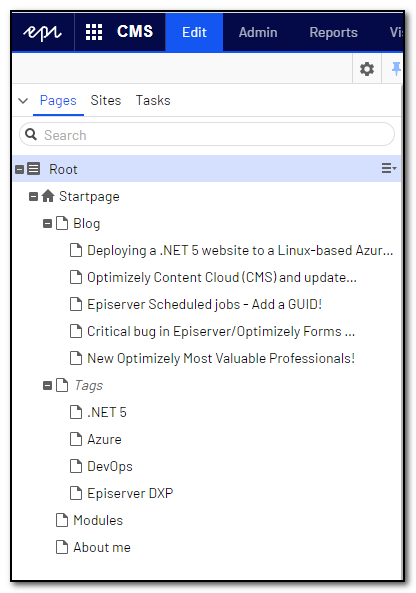Select Startpage in the tree
This screenshot has width=416, height=593.
coord(89,197)
